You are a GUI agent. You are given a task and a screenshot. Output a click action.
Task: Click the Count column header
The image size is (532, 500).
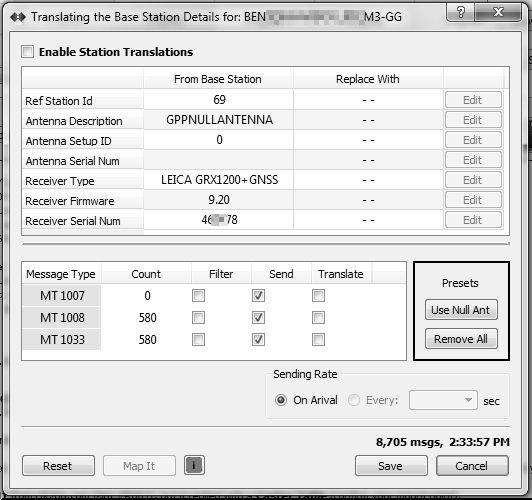click(146, 274)
